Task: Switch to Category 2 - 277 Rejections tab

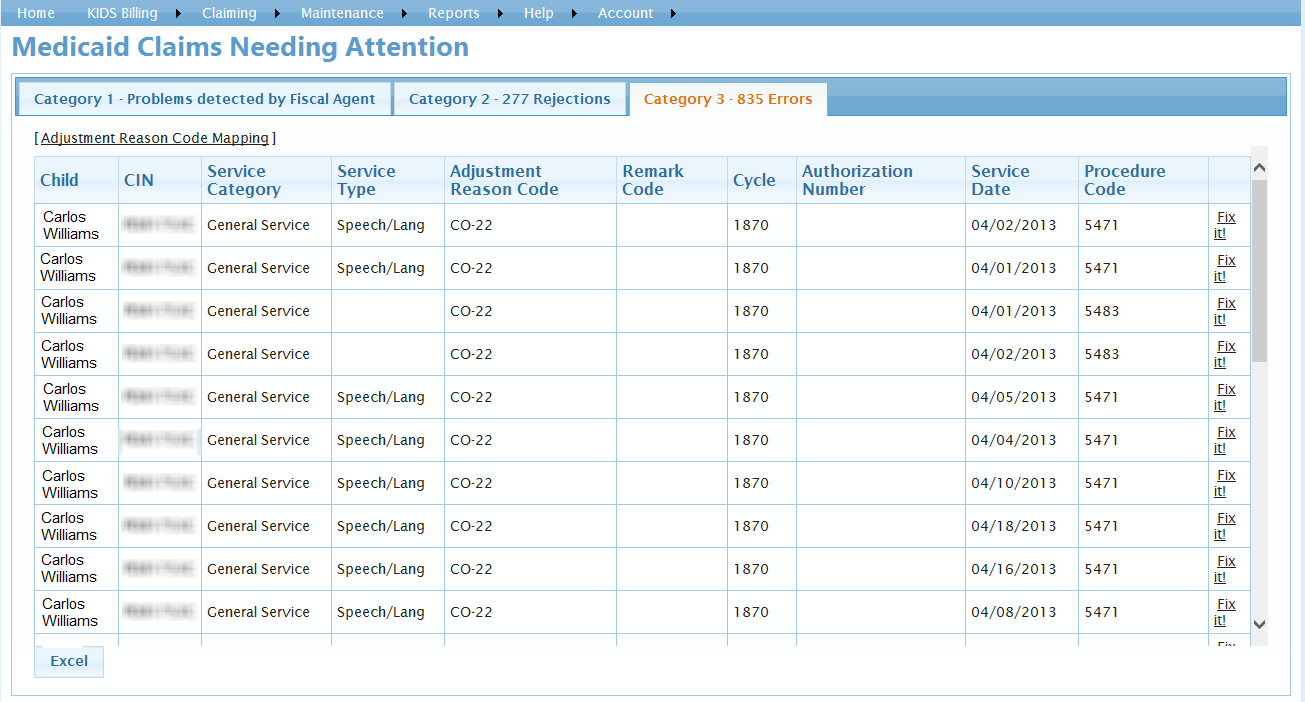Action: pyautogui.click(x=510, y=99)
